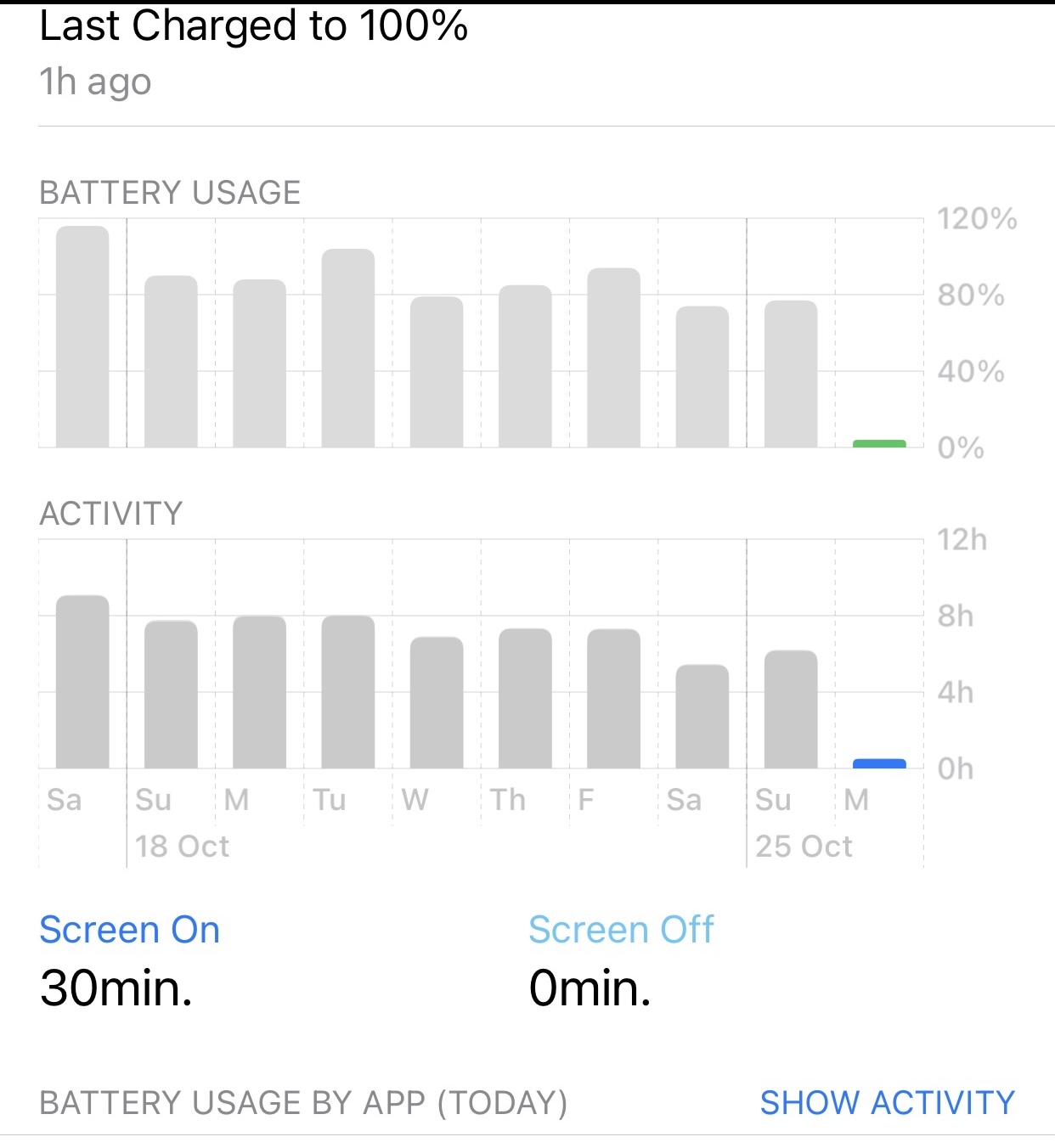
Task: Select 25 Oct Sunday's battery usage bar
Action: (x=791, y=374)
